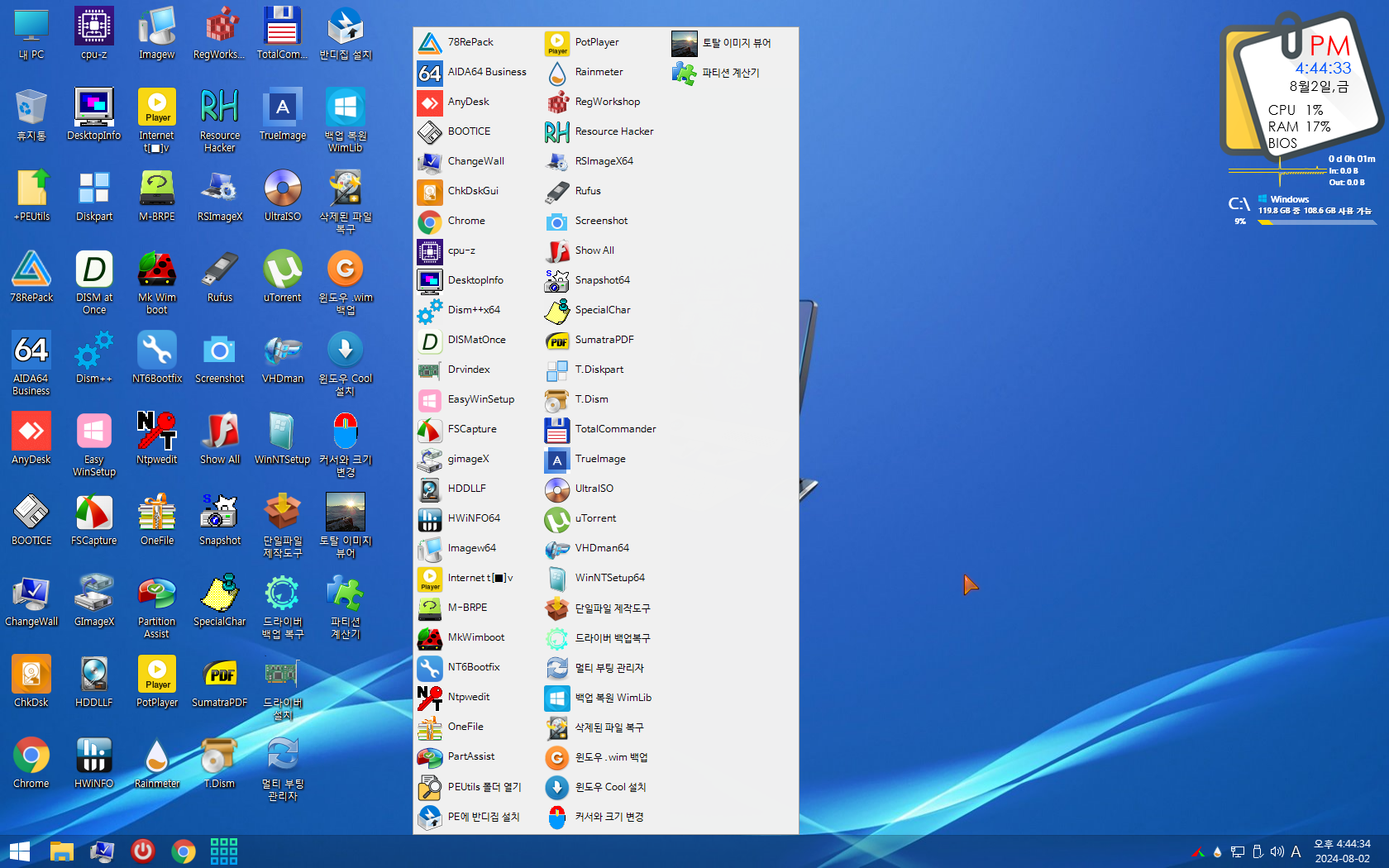The height and width of the screenshot is (868, 1389).
Task: Click the red power button on taskbar
Action: [x=143, y=851]
